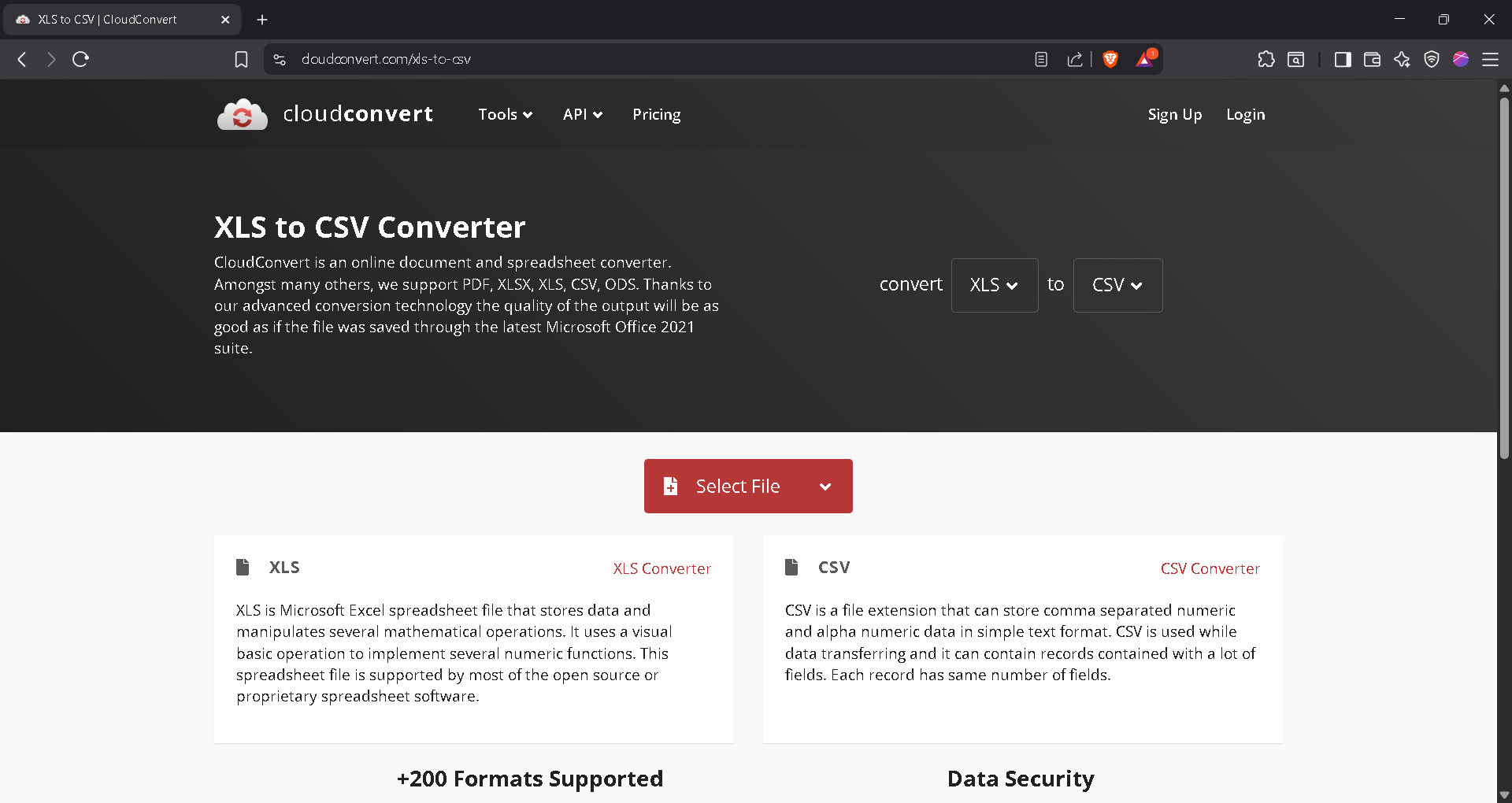Toggle the browser sidebar panel icon
Screen dimensions: 1512x803
point(1343,59)
